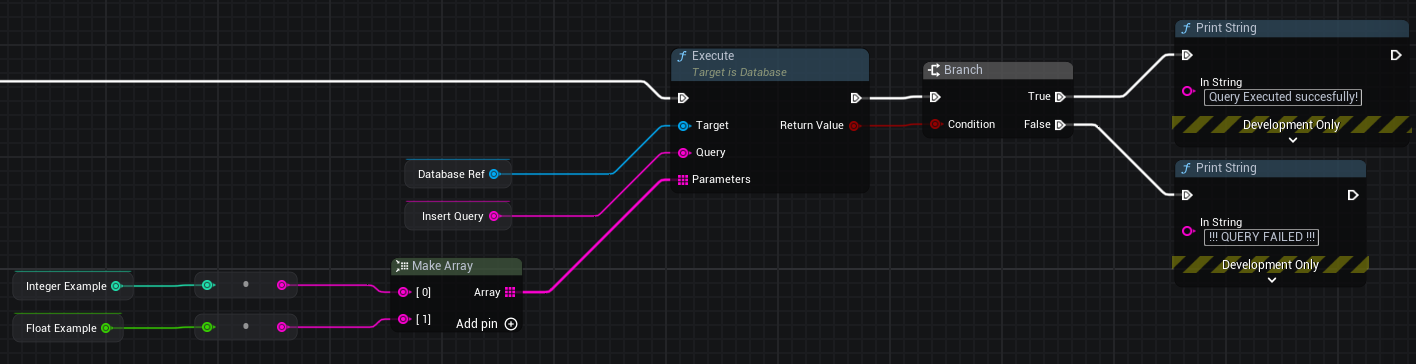Click the Branch Condition pin
Viewport: 1416px width, 364px height.
pos(935,125)
